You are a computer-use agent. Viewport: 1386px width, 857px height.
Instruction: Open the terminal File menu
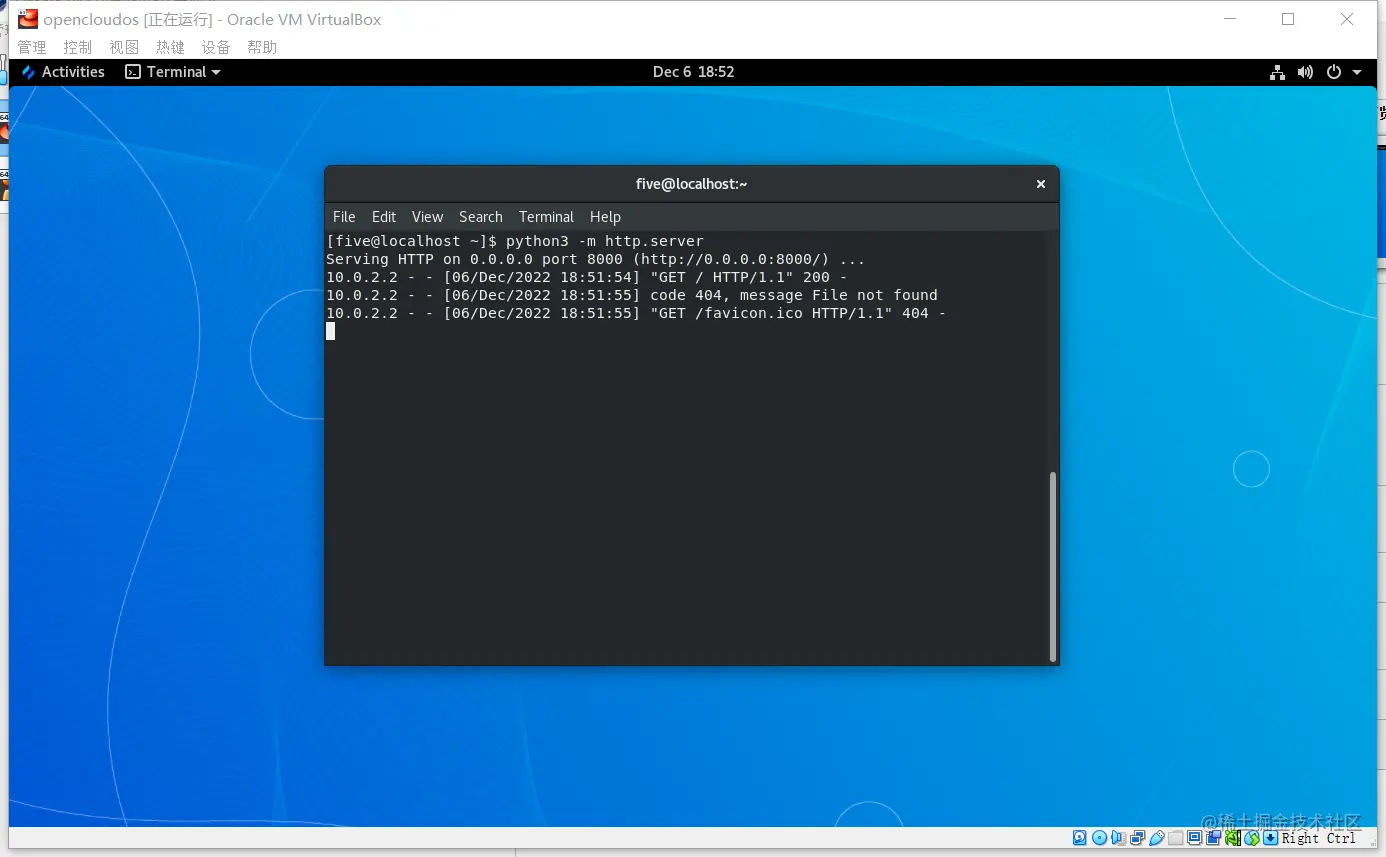point(344,217)
